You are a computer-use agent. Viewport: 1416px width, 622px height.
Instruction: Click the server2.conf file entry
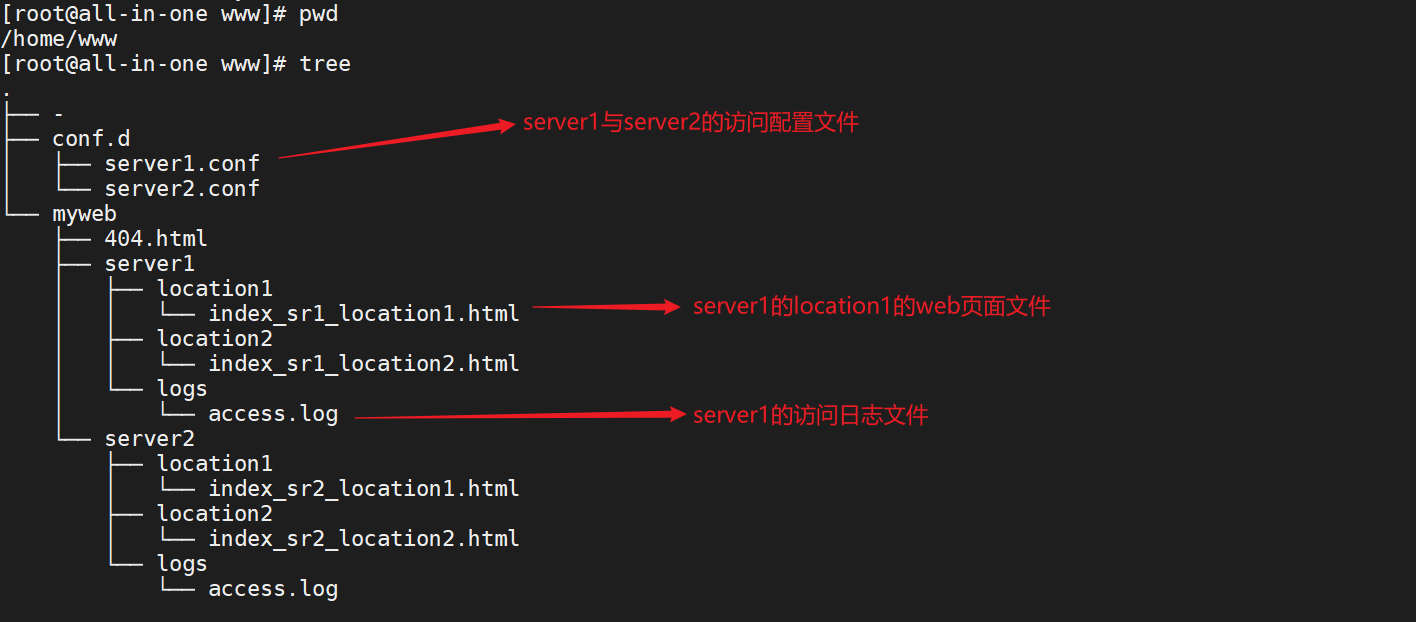[181, 188]
